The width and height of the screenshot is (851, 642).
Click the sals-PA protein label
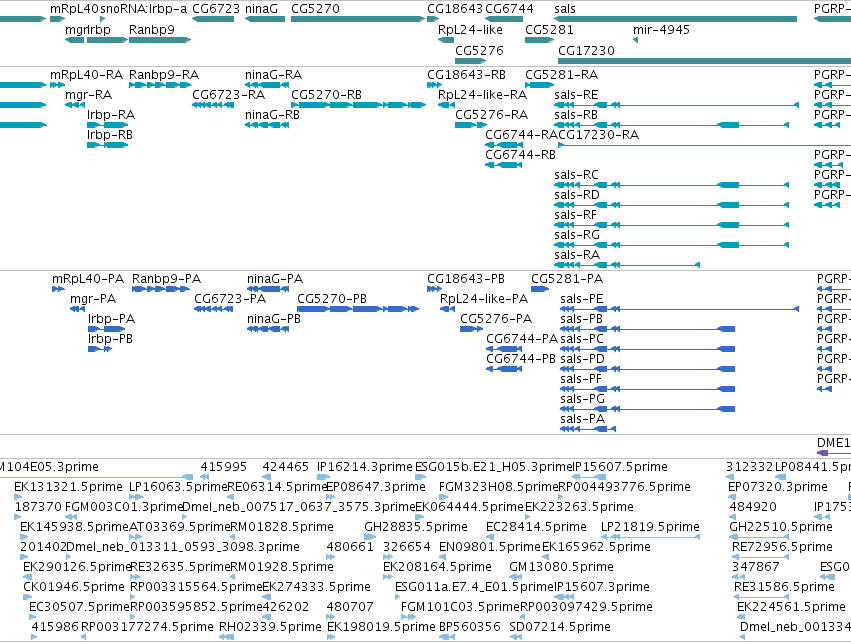pyautogui.click(x=582, y=419)
